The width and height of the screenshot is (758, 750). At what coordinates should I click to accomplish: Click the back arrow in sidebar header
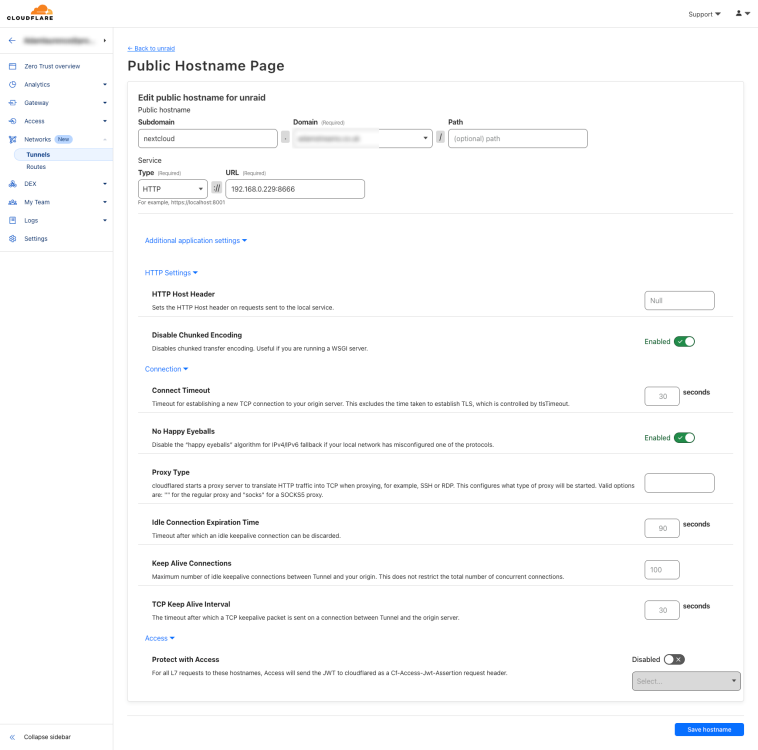[x=12, y=41]
